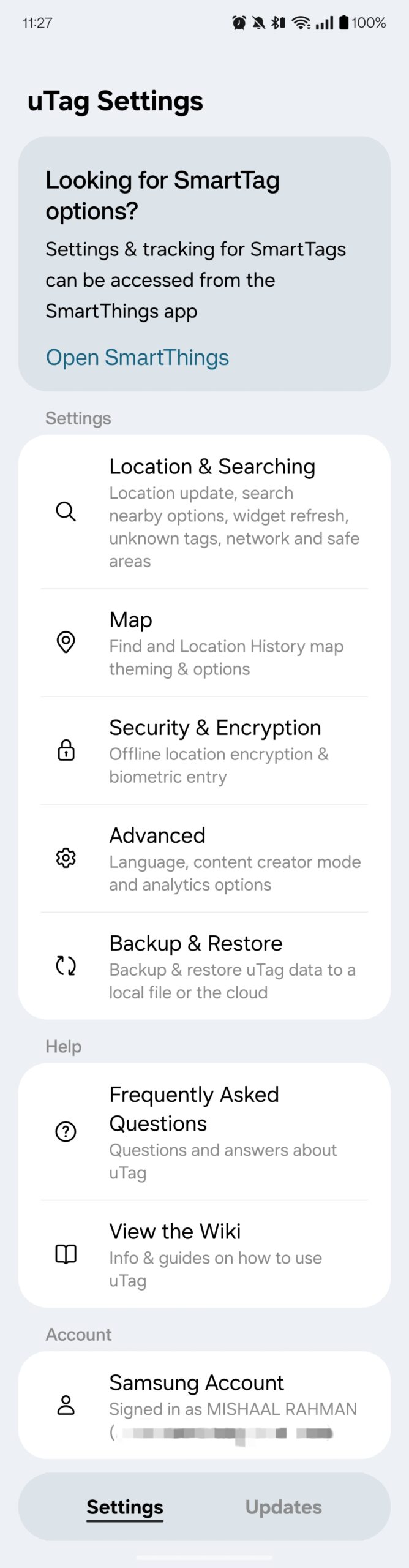Tap the person icon for Samsung Account

pyautogui.click(x=66, y=1405)
